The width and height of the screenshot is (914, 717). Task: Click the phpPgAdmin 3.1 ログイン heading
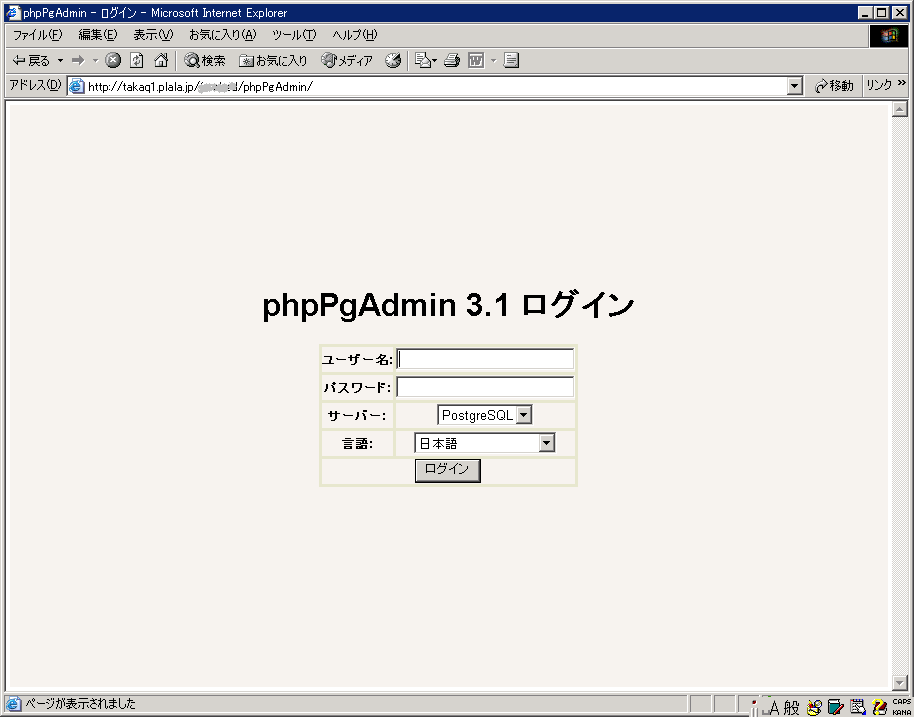click(x=448, y=305)
